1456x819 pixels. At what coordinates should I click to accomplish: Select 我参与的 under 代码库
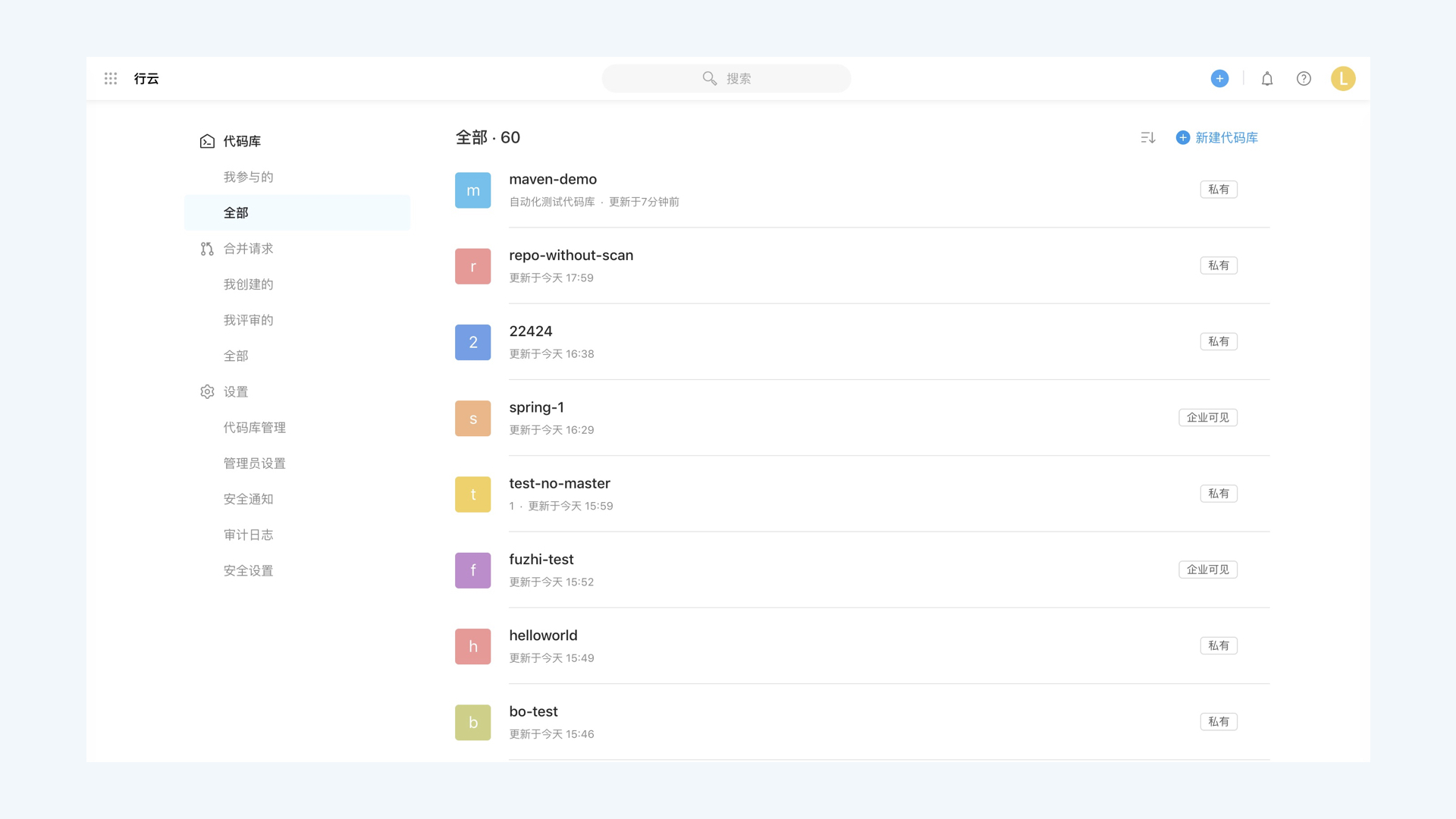click(x=248, y=177)
